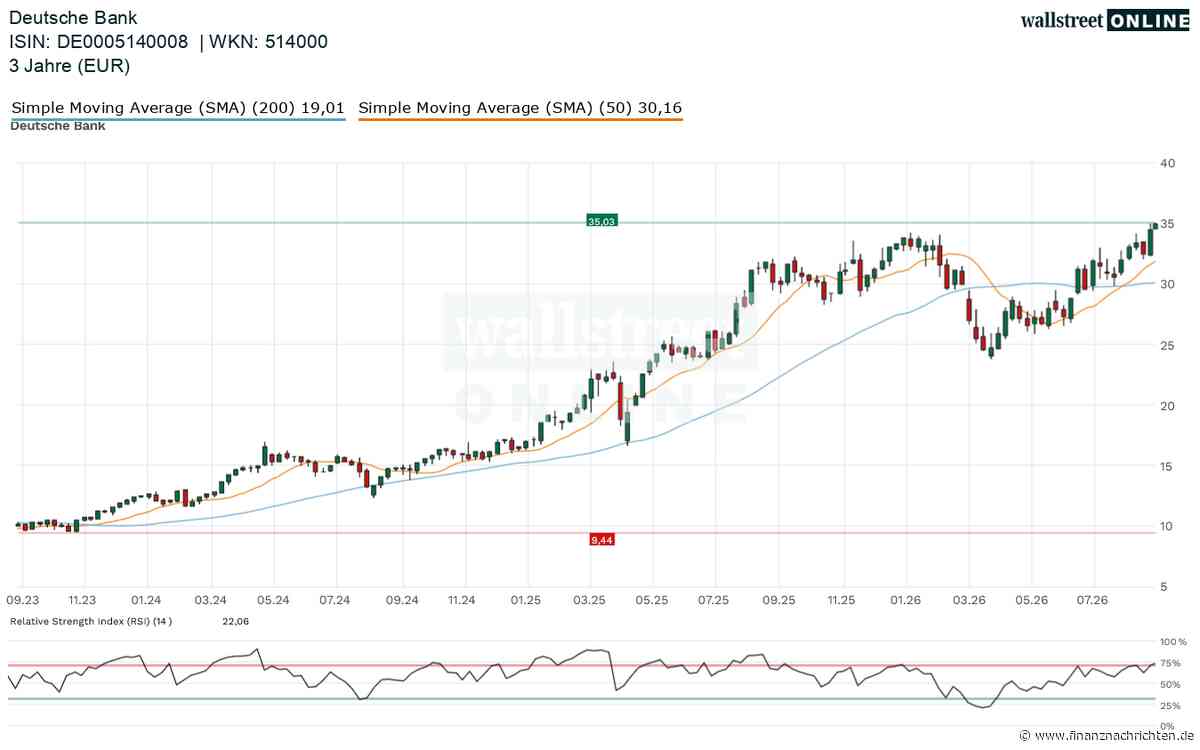Viewport: 1200px width, 750px height.
Task: Select the SMA (200) 19,01 legend entry
Action: point(179,107)
